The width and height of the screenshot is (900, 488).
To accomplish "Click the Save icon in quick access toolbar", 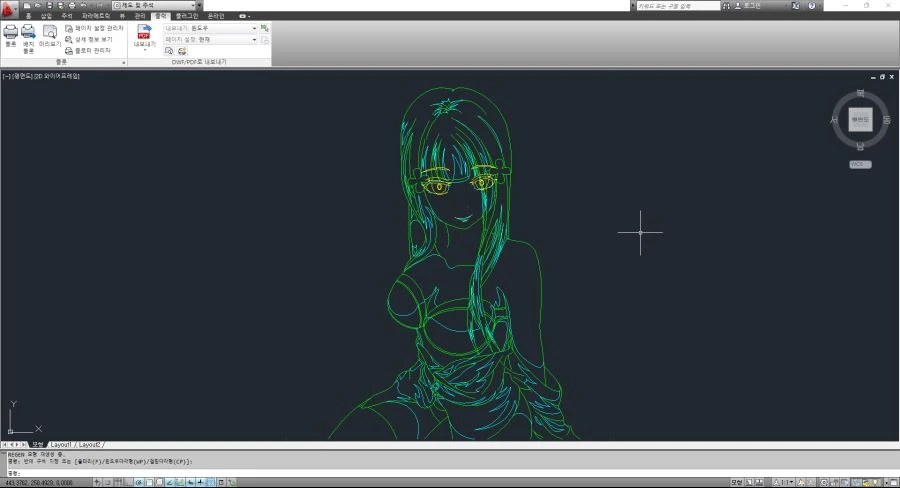I will click(49, 5).
